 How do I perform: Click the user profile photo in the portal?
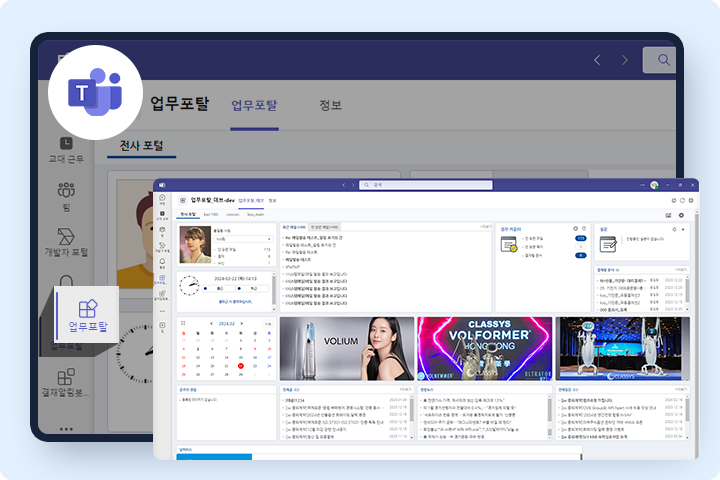click(195, 245)
